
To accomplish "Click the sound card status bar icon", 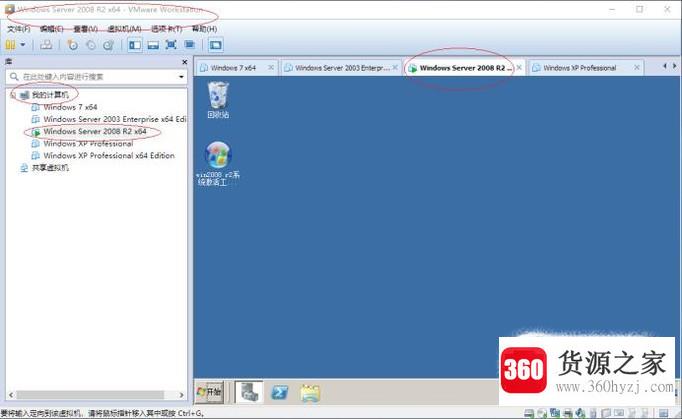I will [580, 413].
